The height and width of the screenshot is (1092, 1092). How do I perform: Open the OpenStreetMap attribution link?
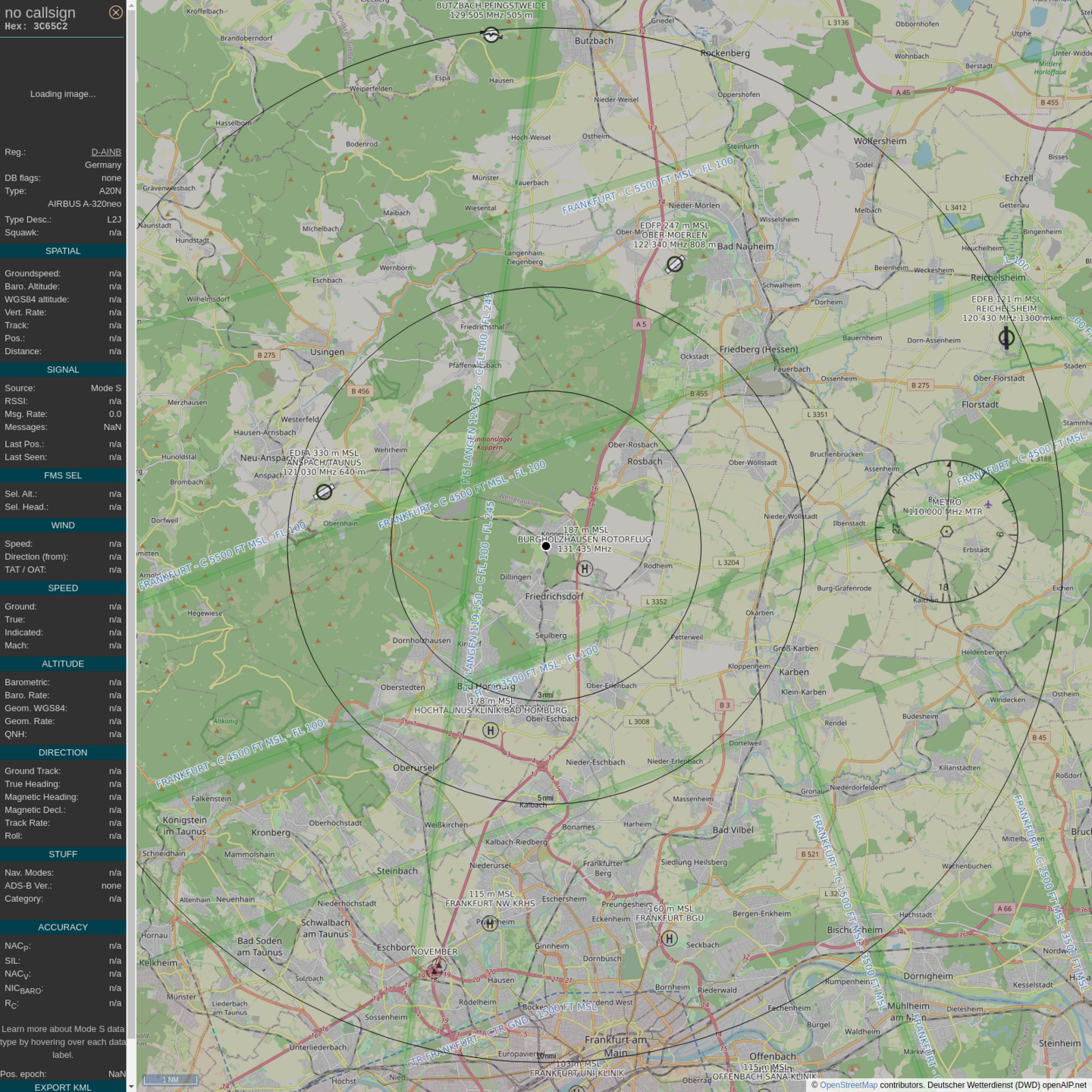[x=848, y=1085]
